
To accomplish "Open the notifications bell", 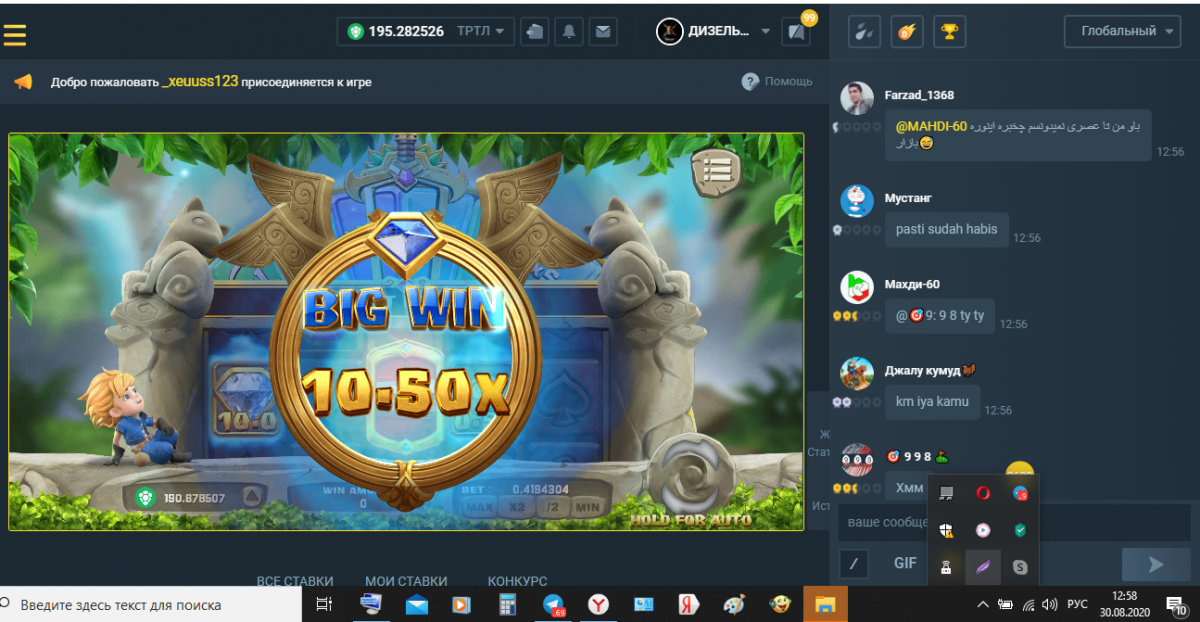I will click(x=569, y=31).
